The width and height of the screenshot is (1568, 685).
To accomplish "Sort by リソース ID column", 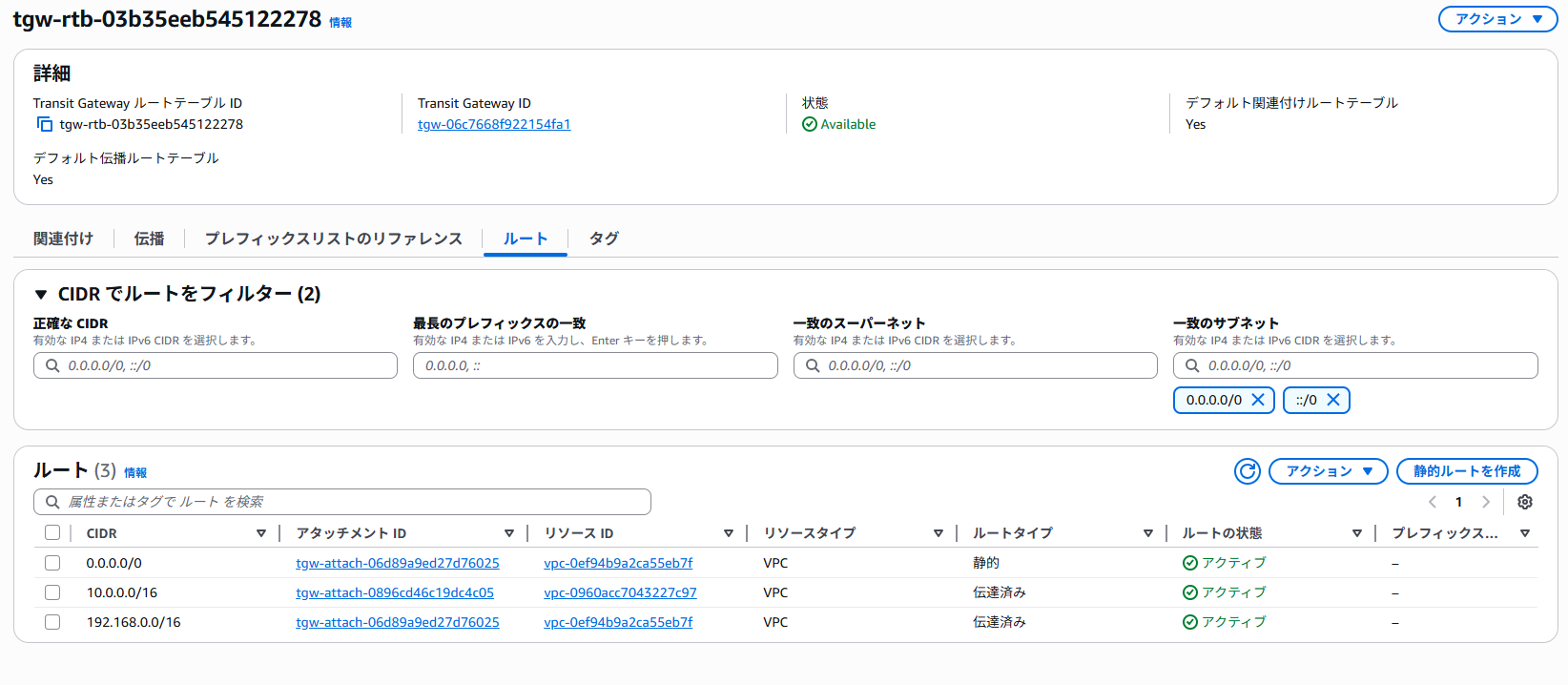I will pos(729,533).
